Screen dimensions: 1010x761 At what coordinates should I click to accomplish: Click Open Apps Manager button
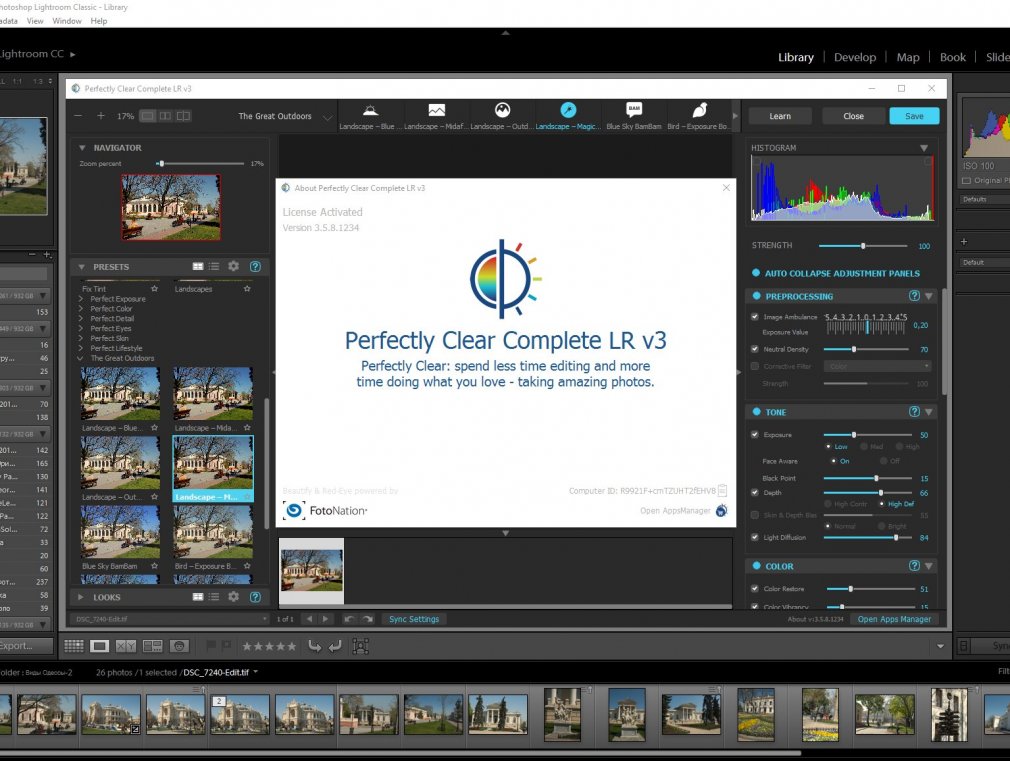coord(894,619)
